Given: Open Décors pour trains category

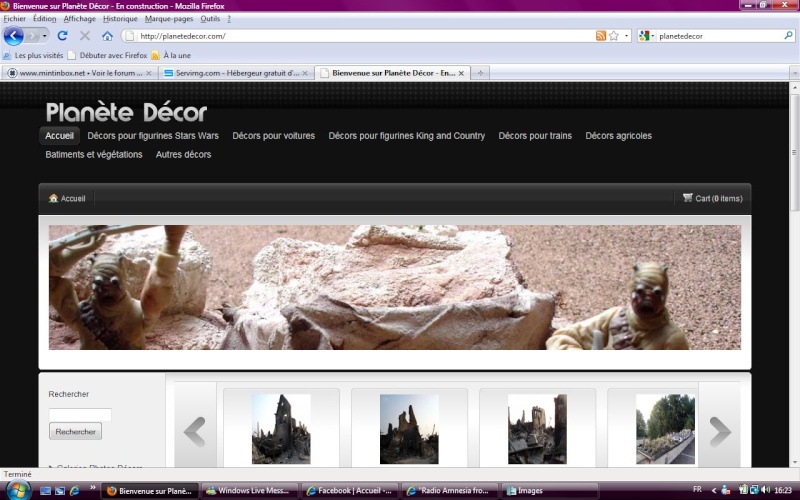Looking at the screenshot, I should click(x=535, y=136).
